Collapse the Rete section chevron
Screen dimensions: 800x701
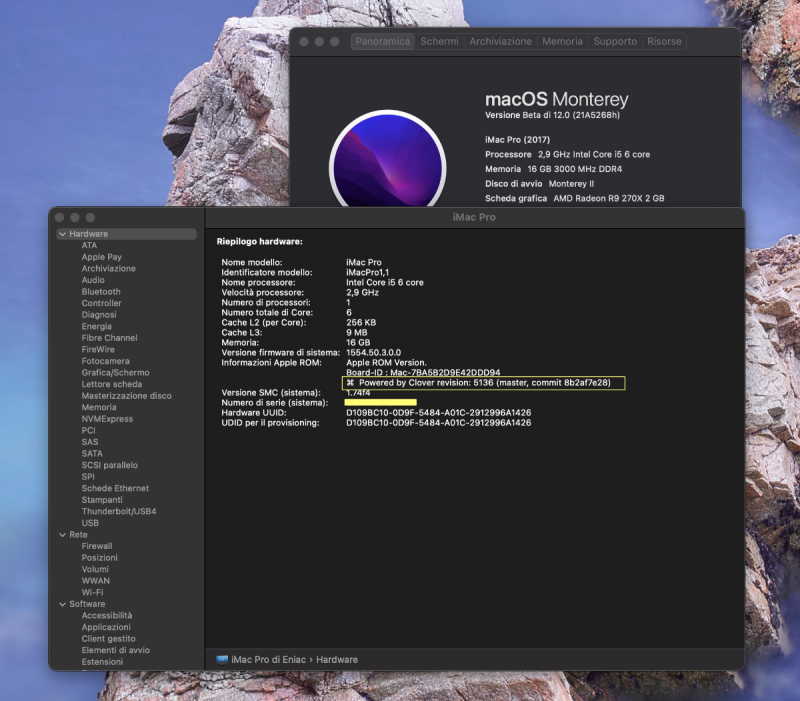(62, 535)
